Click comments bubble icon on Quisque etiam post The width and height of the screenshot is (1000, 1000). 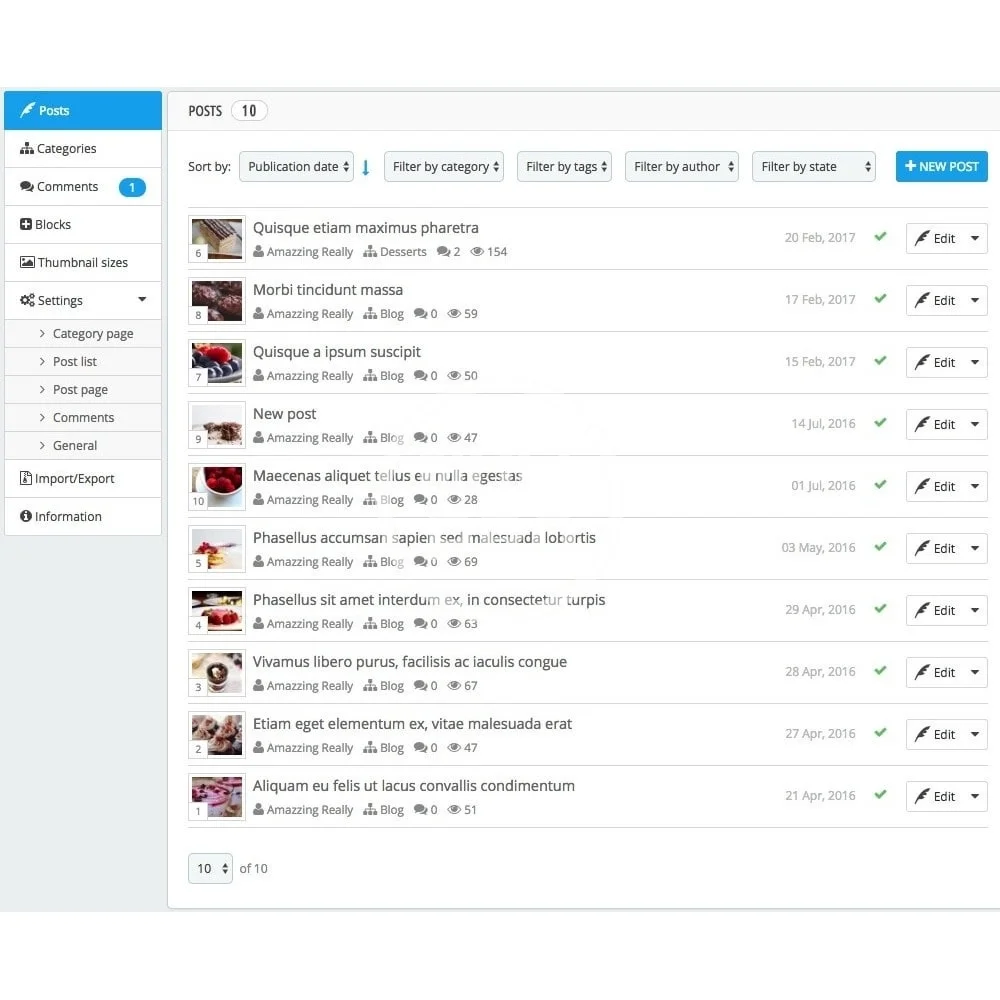coord(443,252)
